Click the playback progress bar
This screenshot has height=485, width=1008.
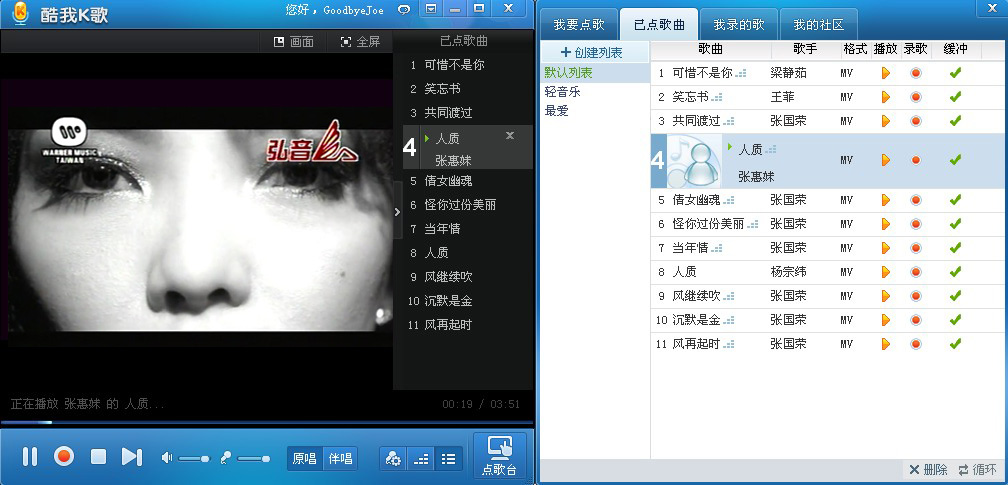tap(267, 423)
